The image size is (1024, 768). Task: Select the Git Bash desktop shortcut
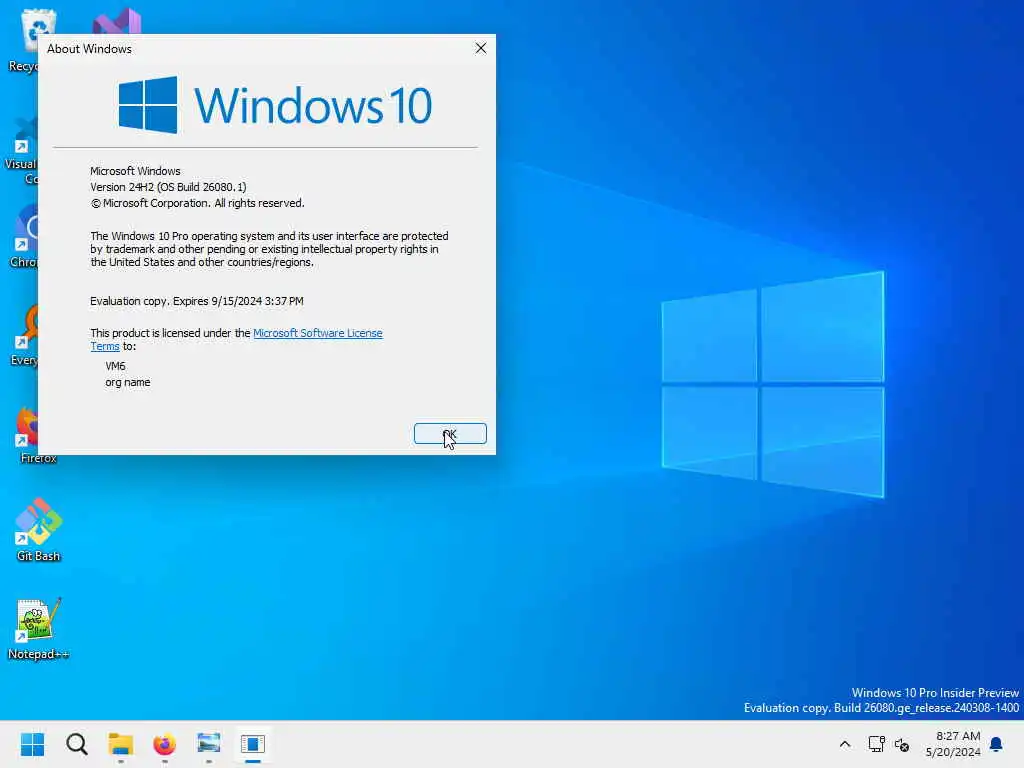point(38,530)
